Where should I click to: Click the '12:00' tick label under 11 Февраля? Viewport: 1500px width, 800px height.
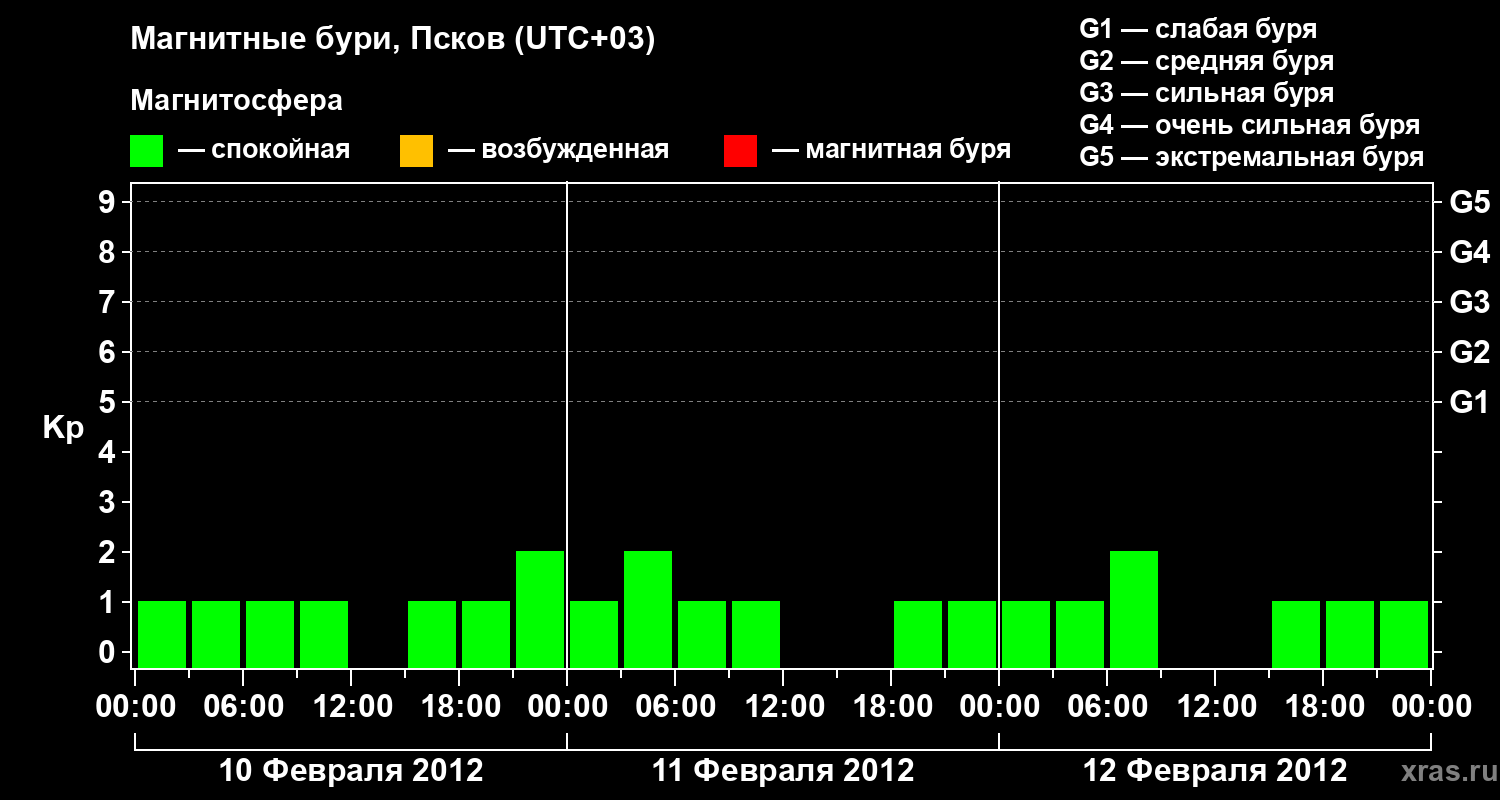783,708
